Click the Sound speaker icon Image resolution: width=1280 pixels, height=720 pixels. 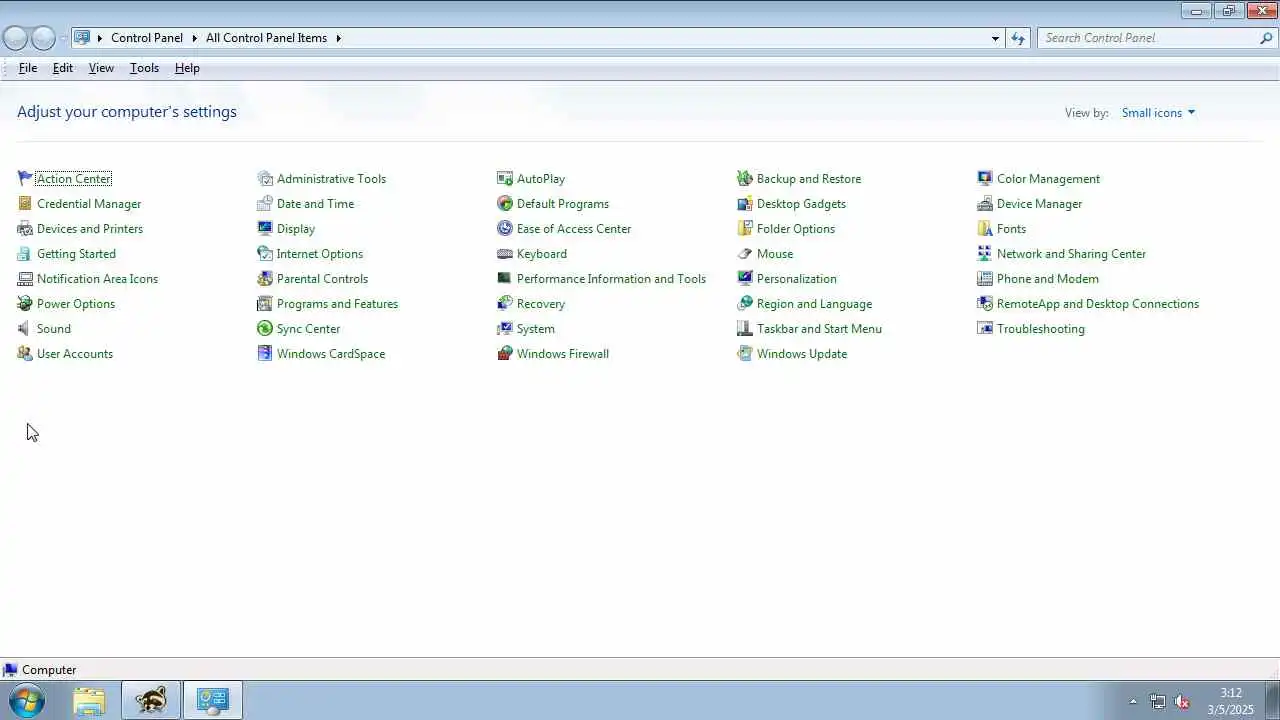(x=25, y=328)
